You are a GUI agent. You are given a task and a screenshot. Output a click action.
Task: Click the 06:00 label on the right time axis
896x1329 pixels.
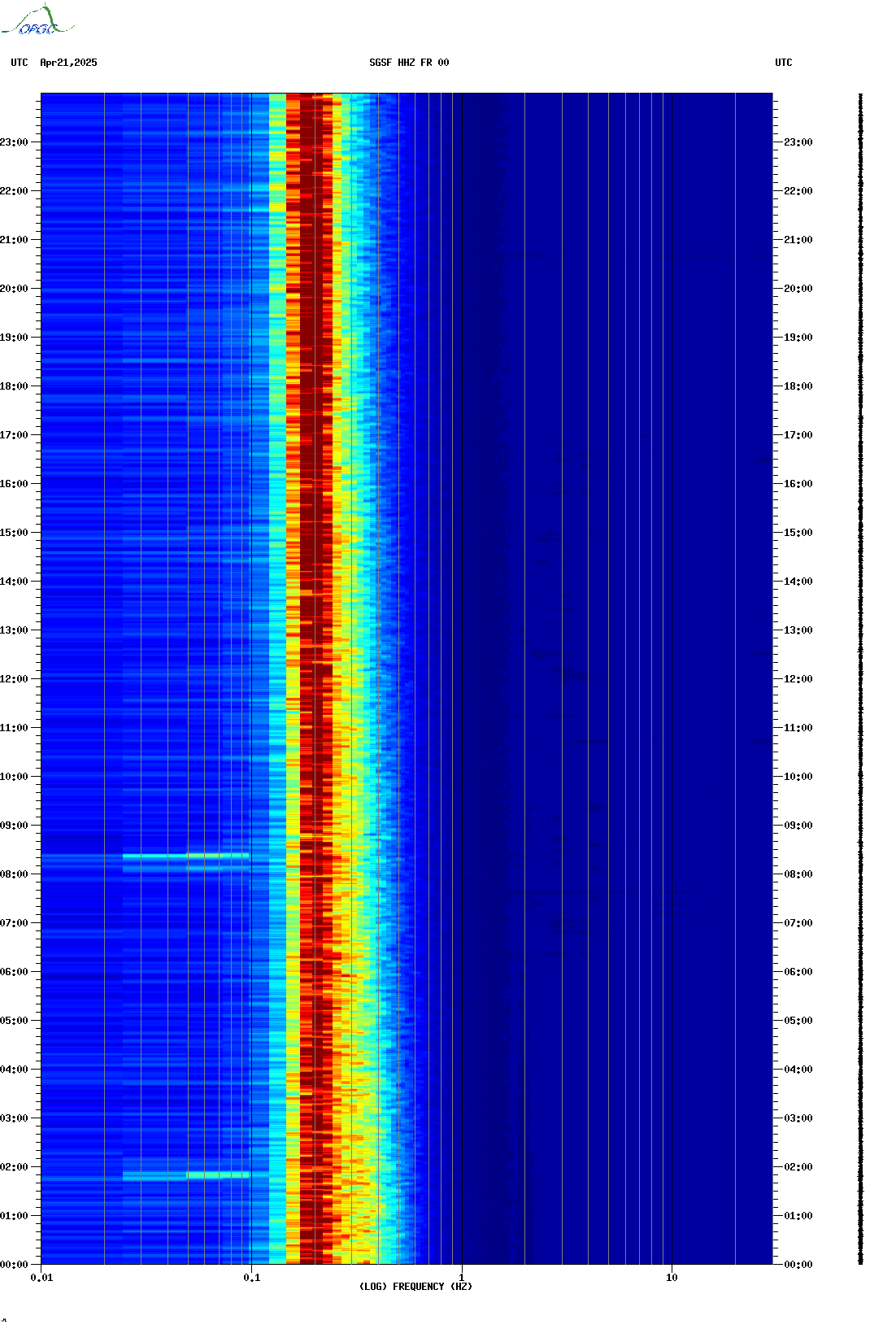click(x=798, y=972)
